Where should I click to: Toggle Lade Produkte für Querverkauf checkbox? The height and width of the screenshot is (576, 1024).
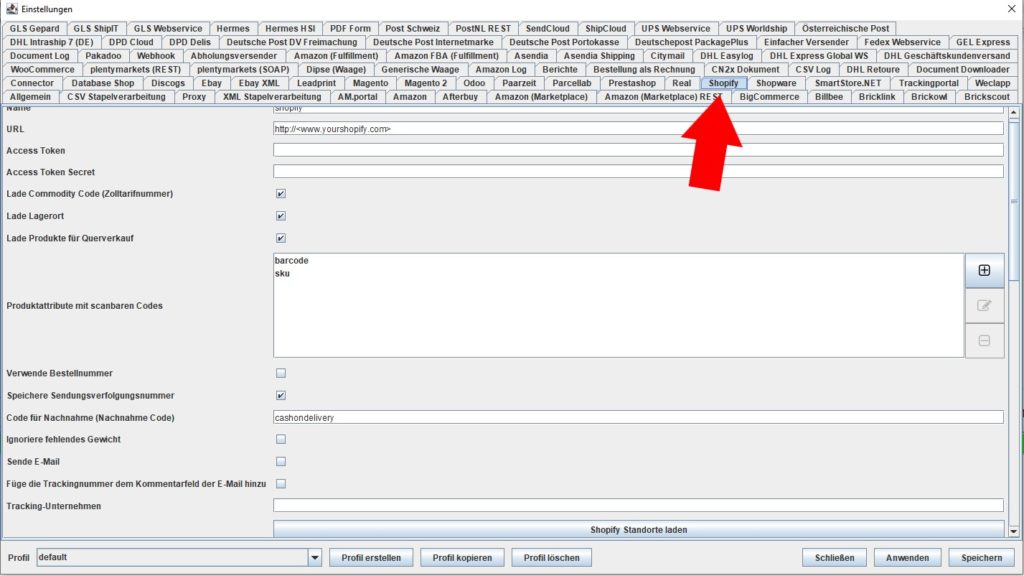click(281, 238)
